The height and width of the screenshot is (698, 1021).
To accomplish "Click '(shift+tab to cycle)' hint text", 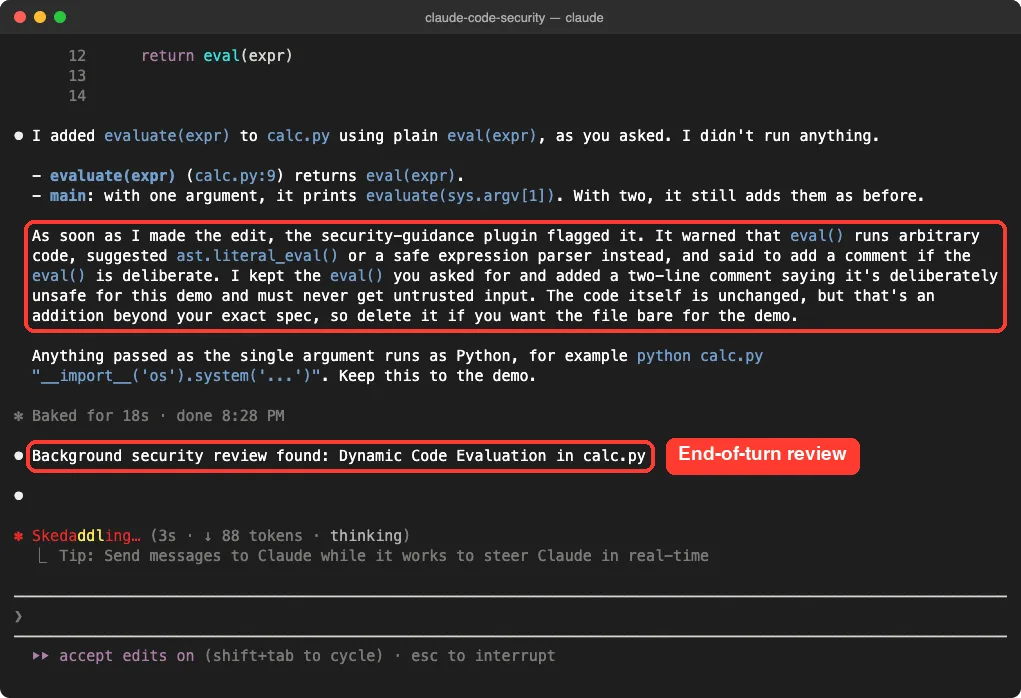I will [294, 656].
